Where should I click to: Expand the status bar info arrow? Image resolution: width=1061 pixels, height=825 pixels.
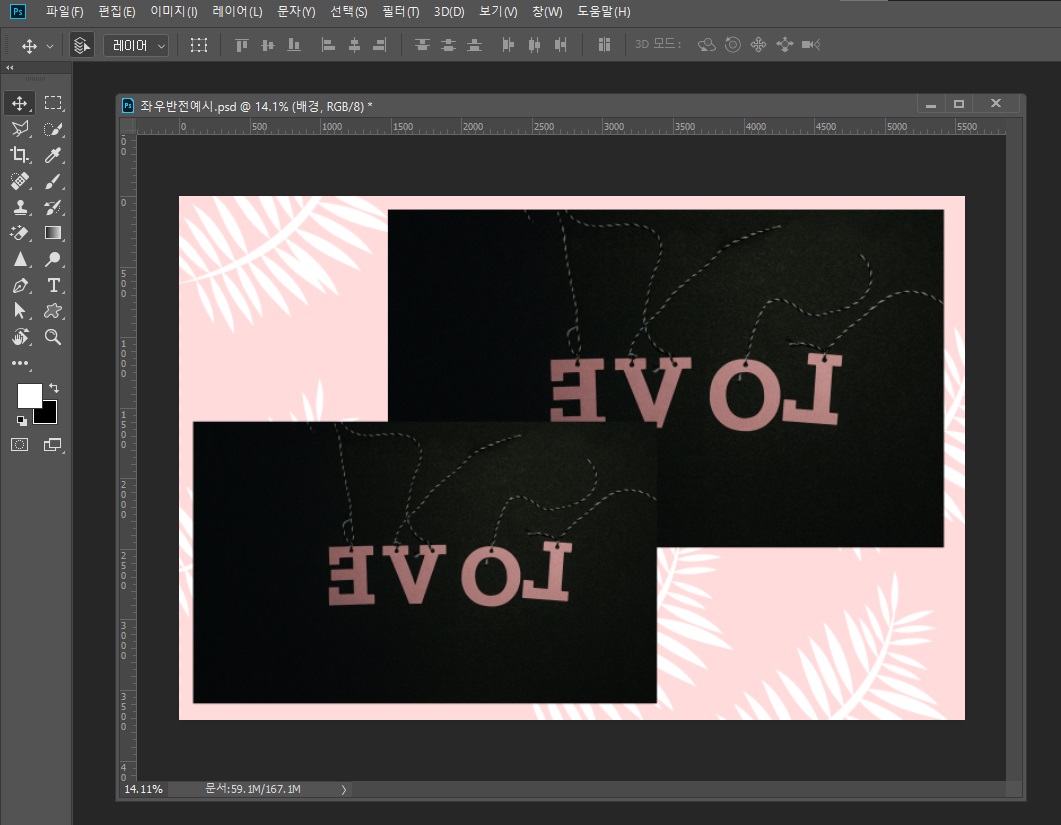344,789
